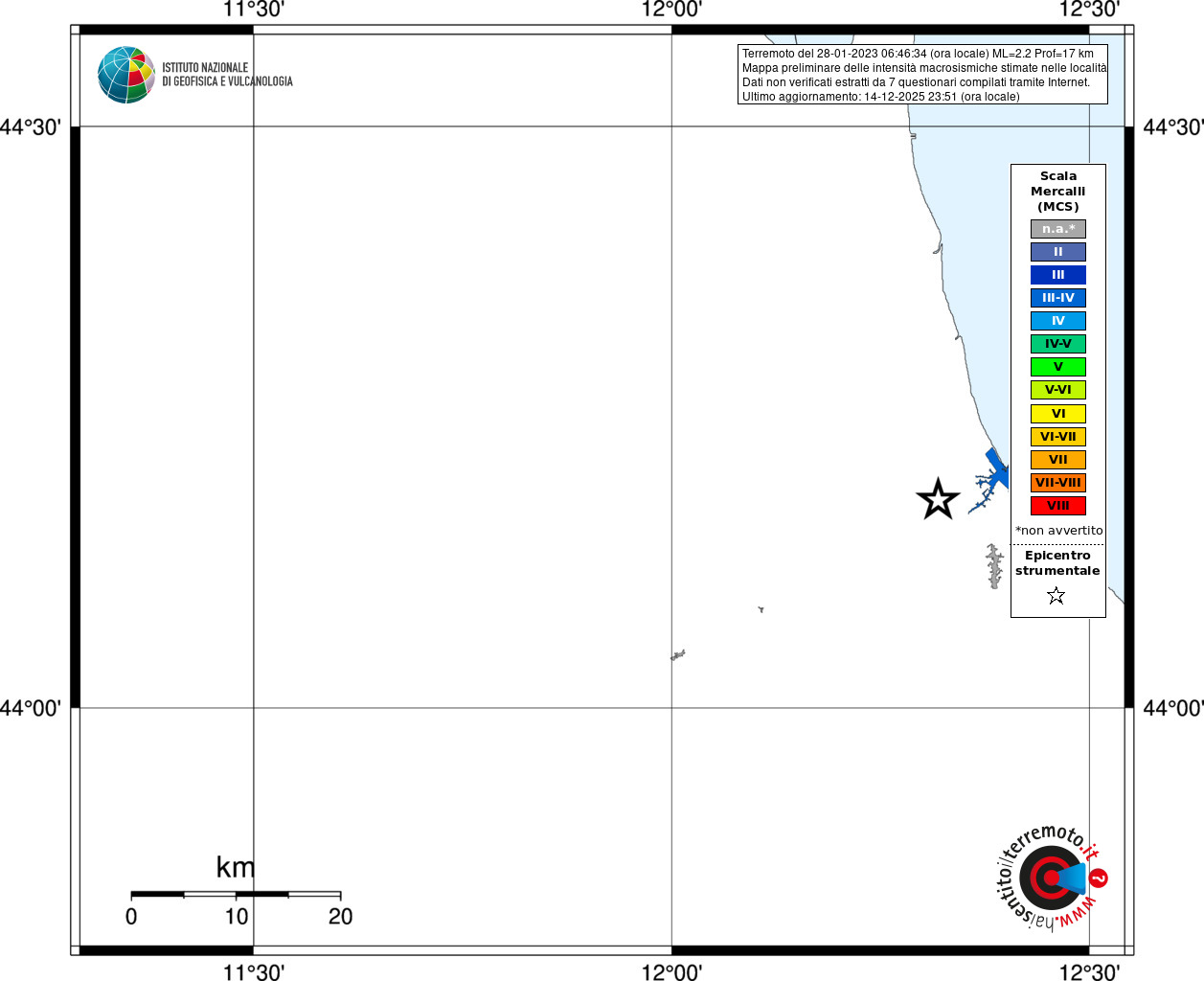Click the VIII red legend swatch
Viewport: 1204px width, 981px height.
point(1057,506)
